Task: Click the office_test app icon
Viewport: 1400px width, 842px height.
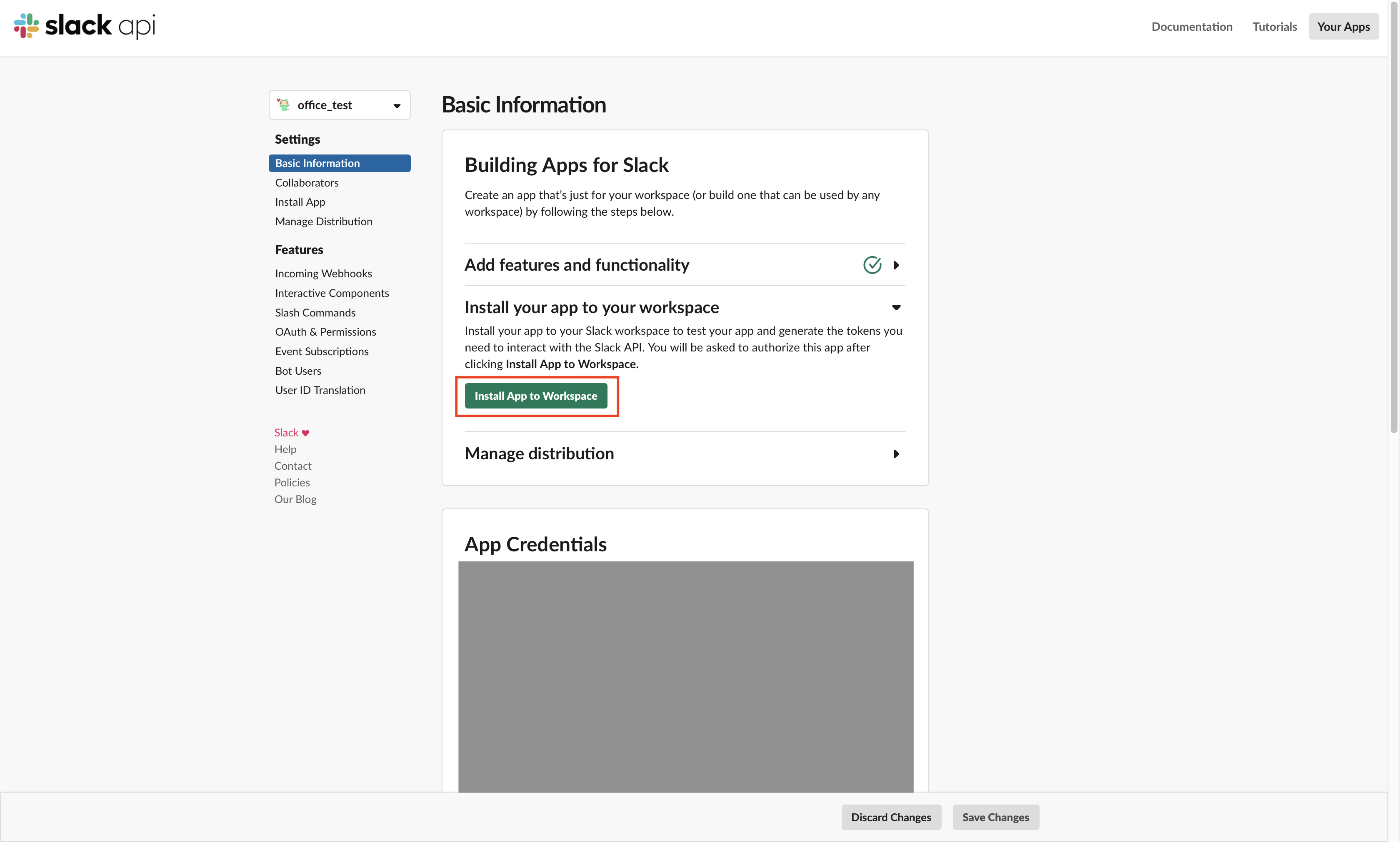Action: [x=283, y=105]
